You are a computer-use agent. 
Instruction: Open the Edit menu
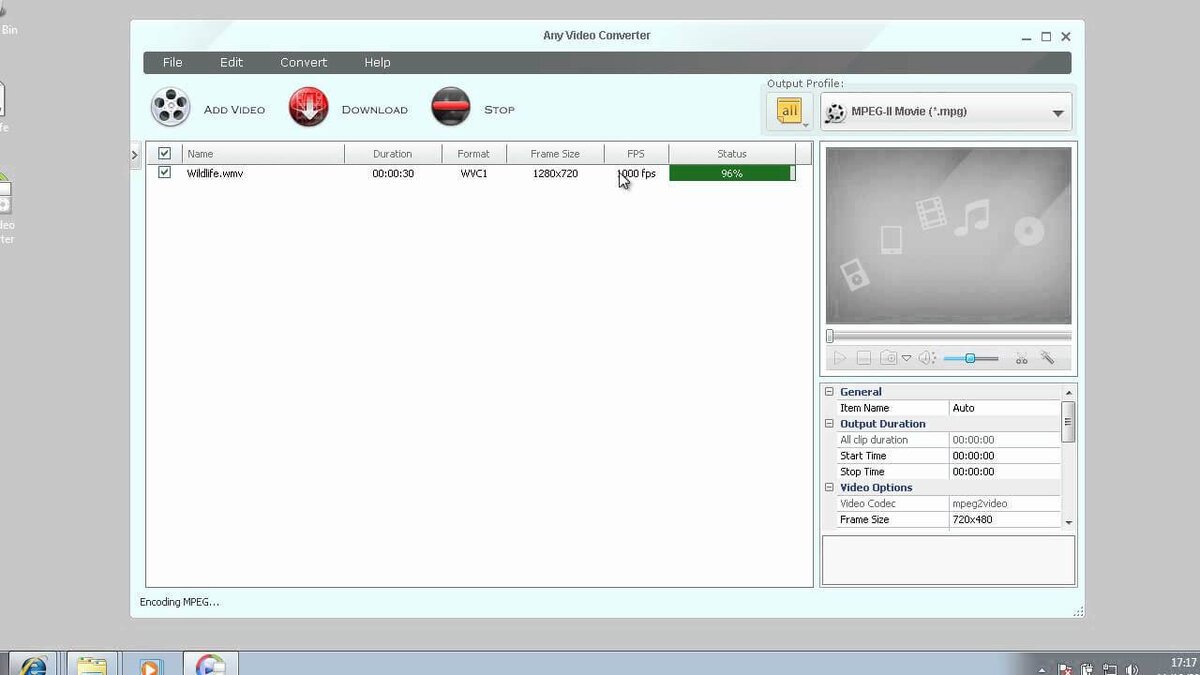[x=232, y=62]
